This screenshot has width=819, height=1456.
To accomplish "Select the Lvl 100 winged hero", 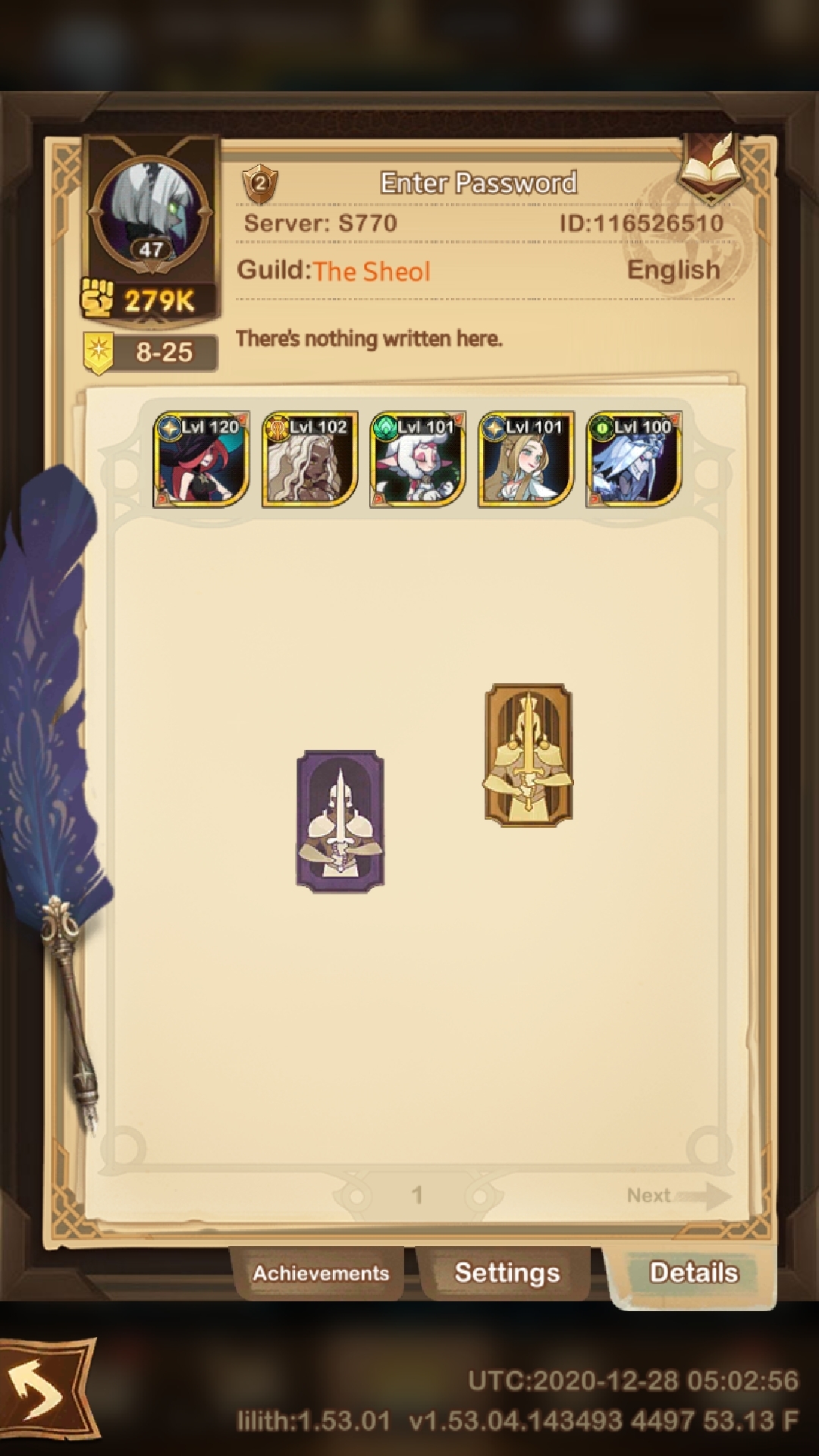I will [x=634, y=460].
